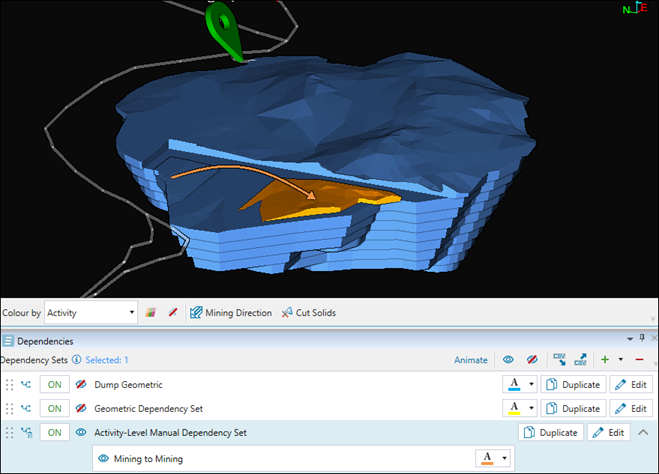Viewport: 659px width, 474px height.
Task: Open the Dependencies panel options arrow
Action: pyautogui.click(x=630, y=339)
